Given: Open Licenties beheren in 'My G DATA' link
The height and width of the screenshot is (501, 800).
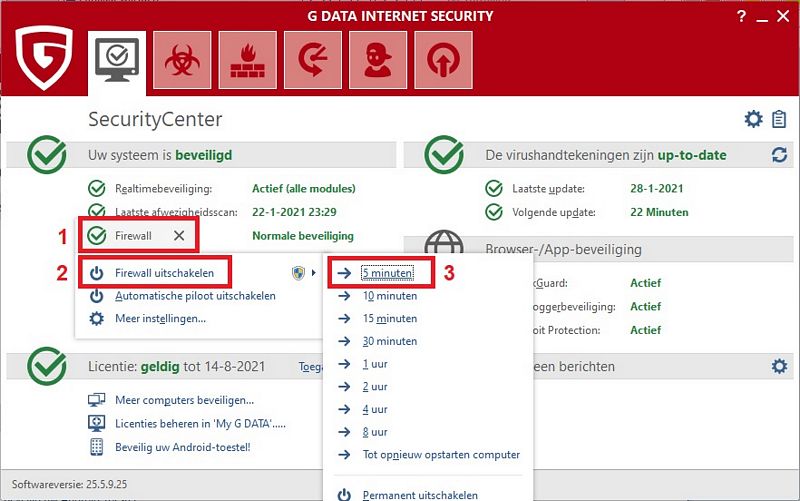Looking at the screenshot, I should 201,423.
